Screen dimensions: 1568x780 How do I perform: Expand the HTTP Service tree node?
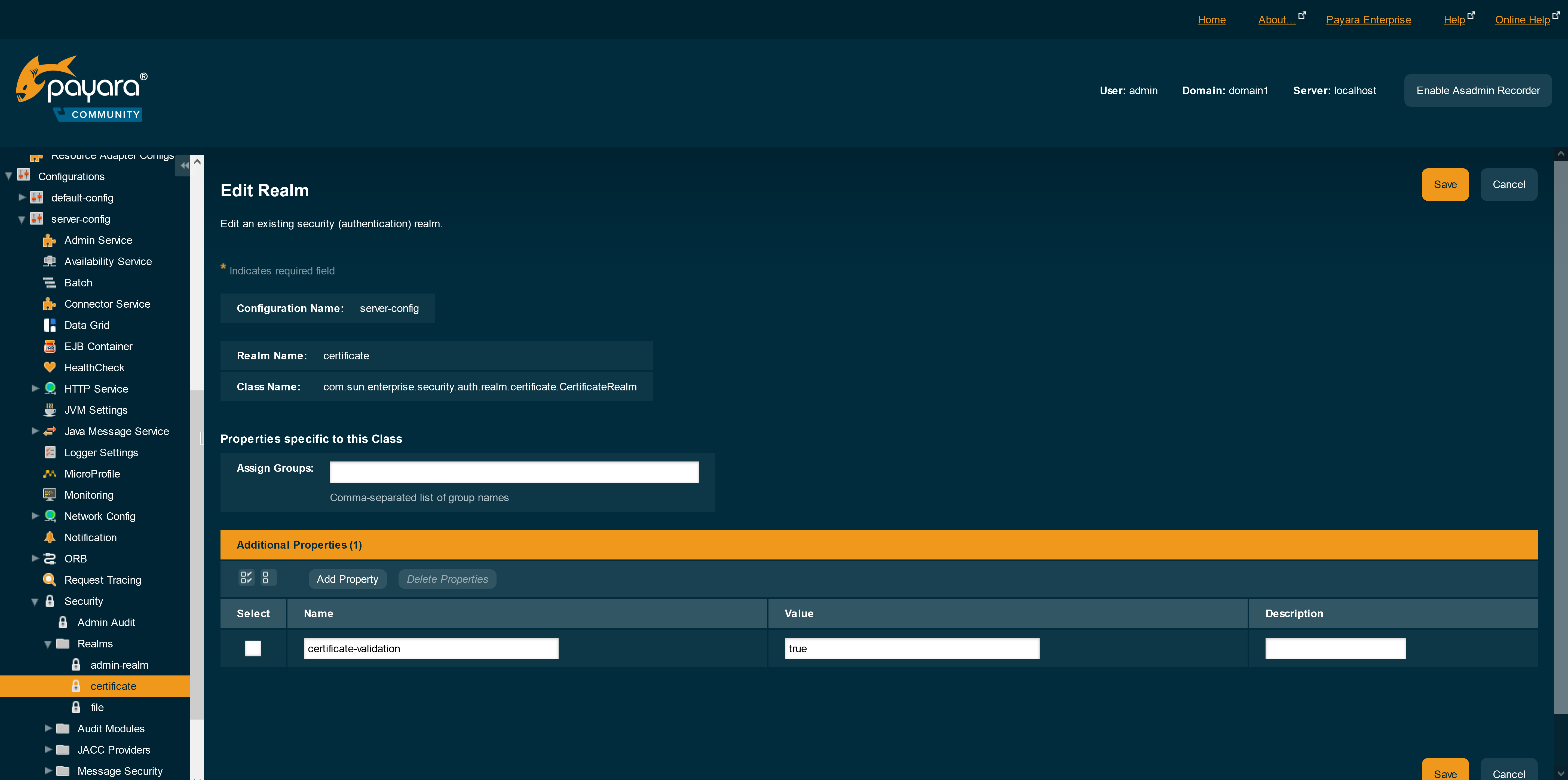pos(35,389)
